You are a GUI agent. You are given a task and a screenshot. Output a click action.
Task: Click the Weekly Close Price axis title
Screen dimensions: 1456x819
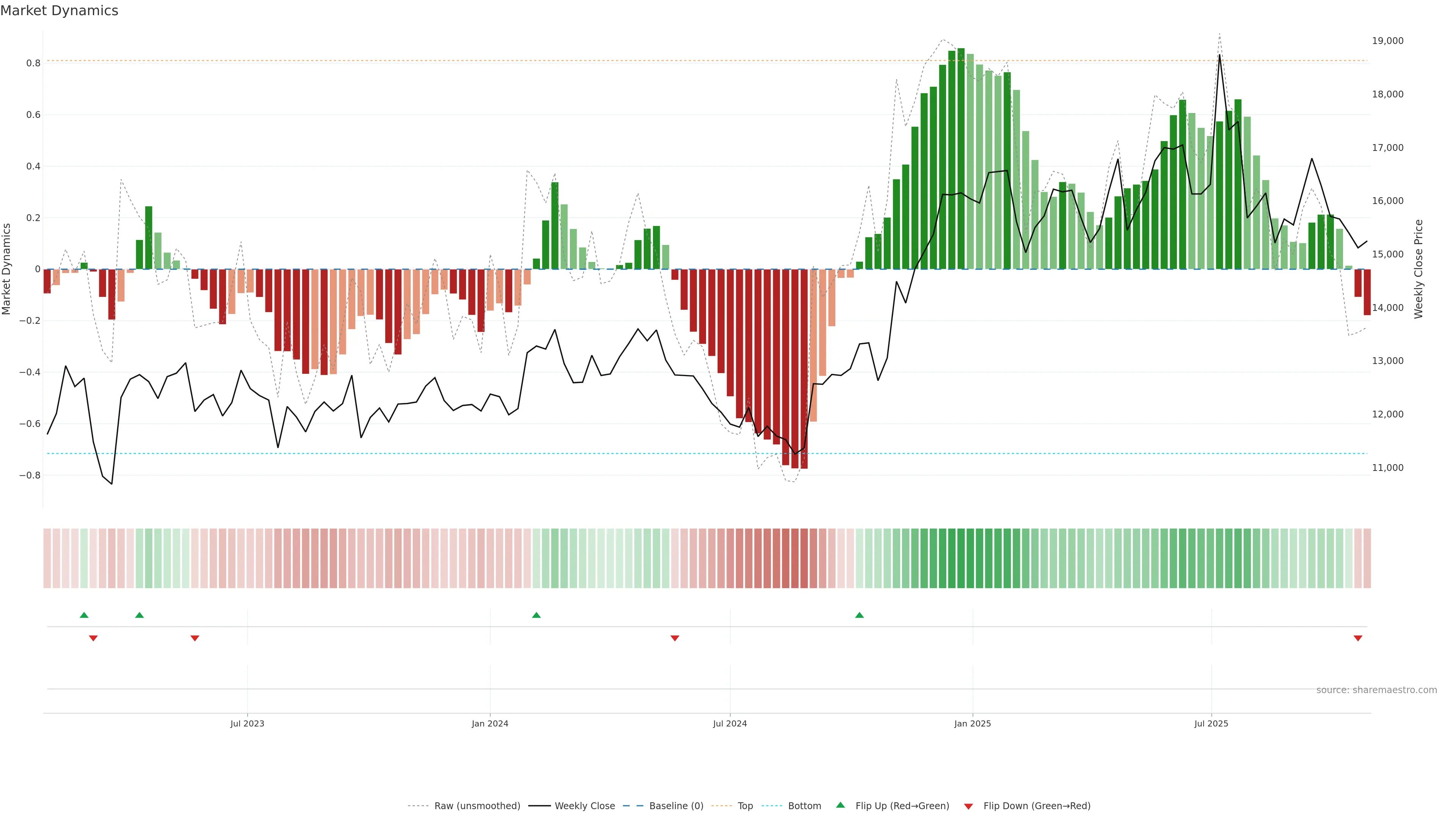tap(1418, 269)
